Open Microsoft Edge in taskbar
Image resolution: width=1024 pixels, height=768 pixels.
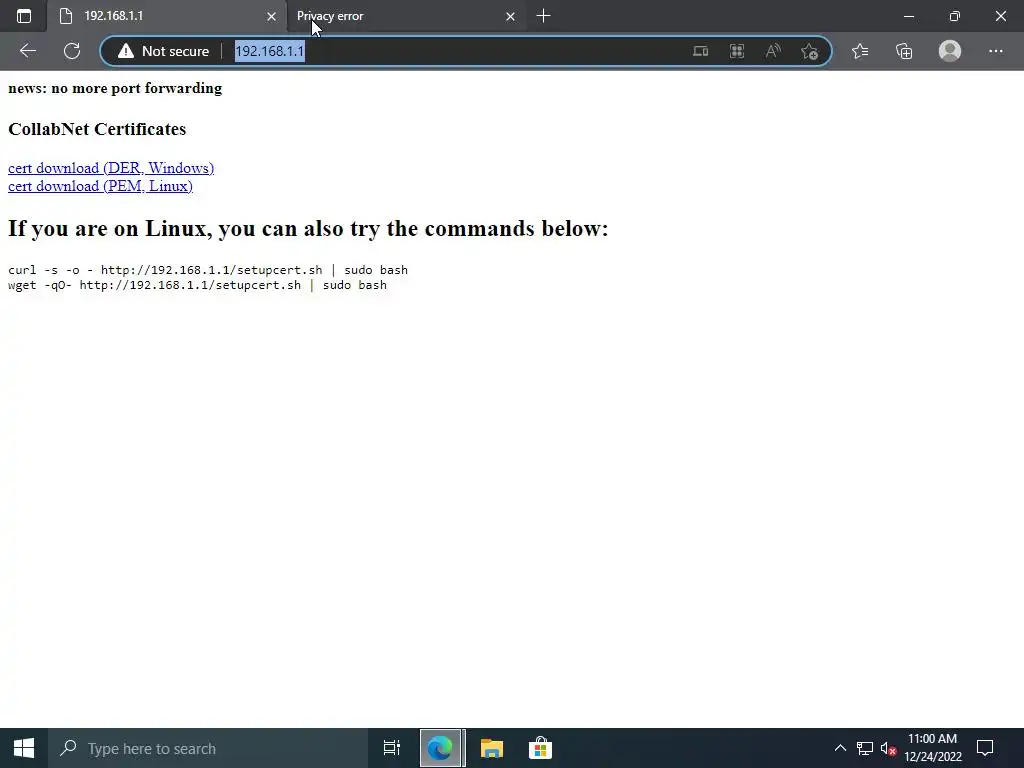tap(441, 748)
